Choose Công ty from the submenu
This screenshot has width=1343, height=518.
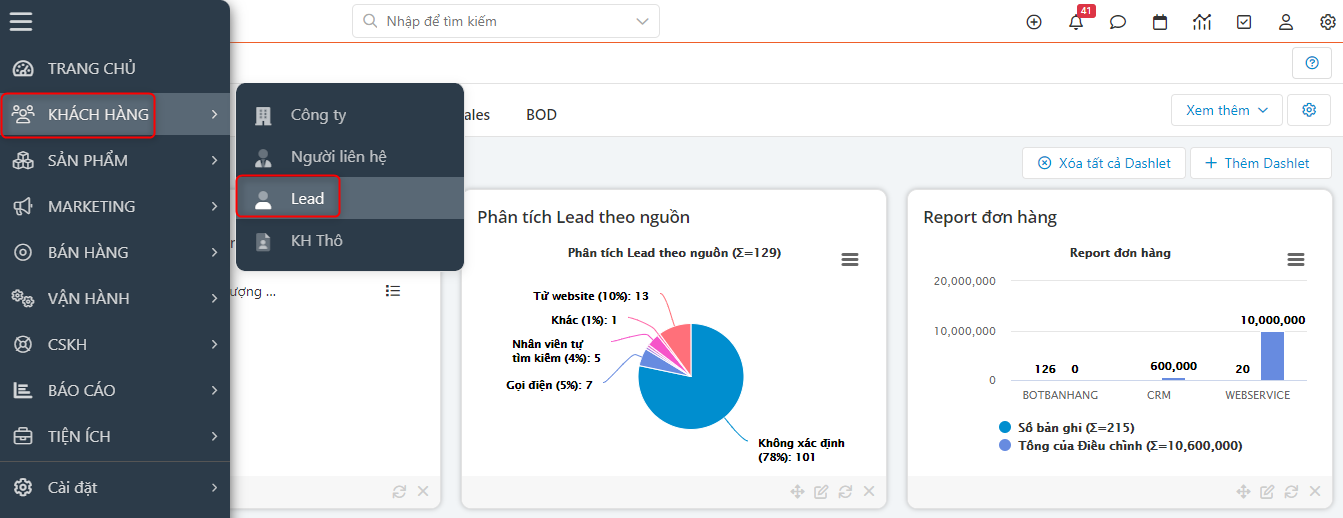click(x=318, y=115)
